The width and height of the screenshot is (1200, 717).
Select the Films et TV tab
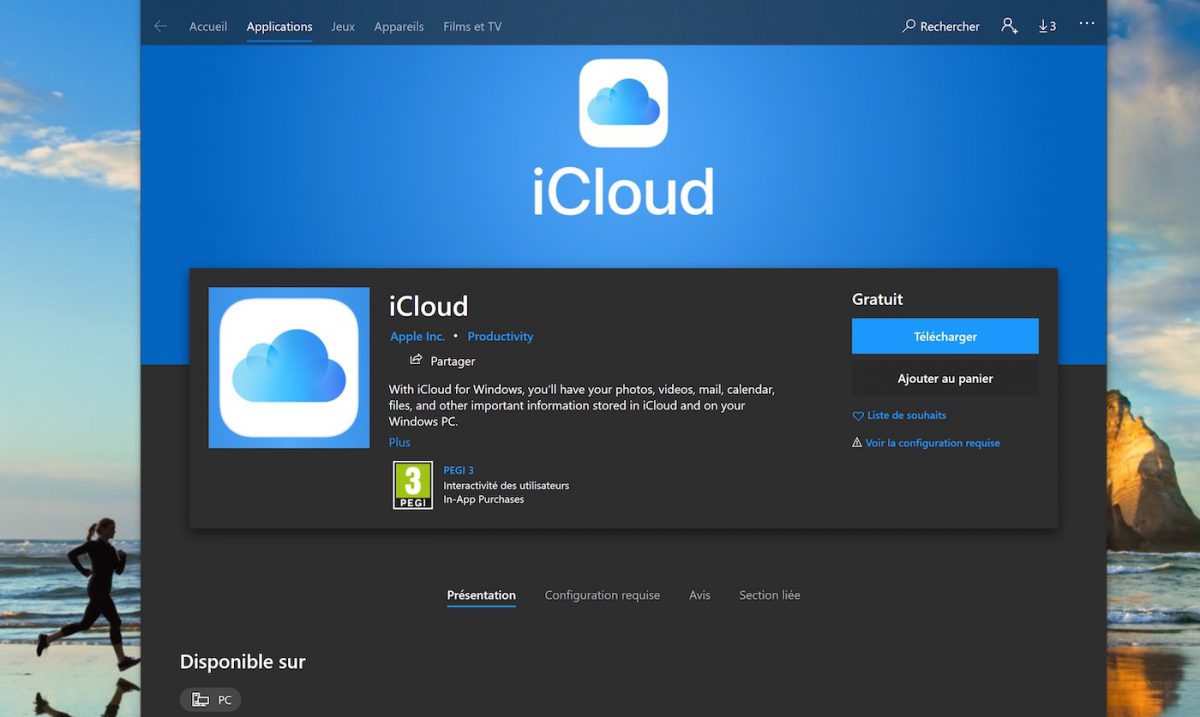tap(472, 27)
